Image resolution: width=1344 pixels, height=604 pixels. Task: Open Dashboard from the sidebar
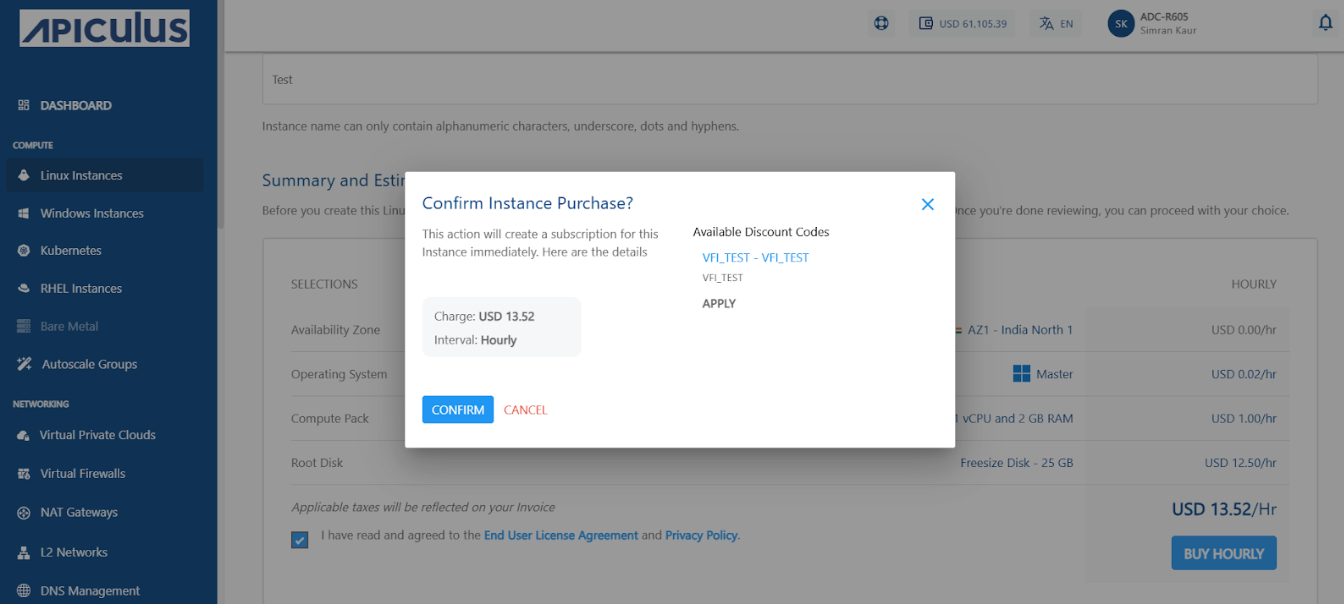point(75,106)
